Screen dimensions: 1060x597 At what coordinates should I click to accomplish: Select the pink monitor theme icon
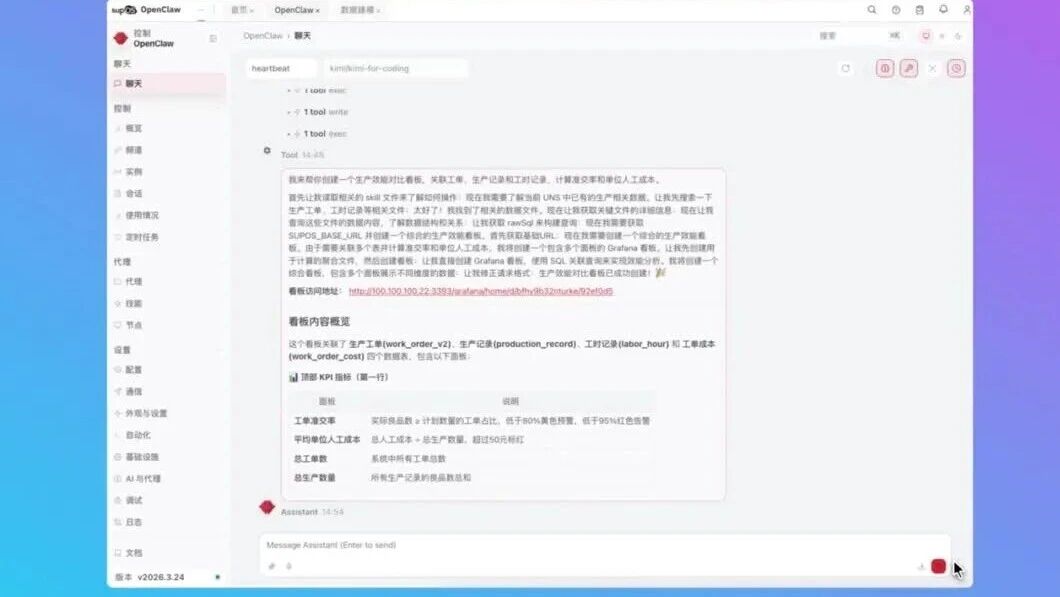point(926,36)
